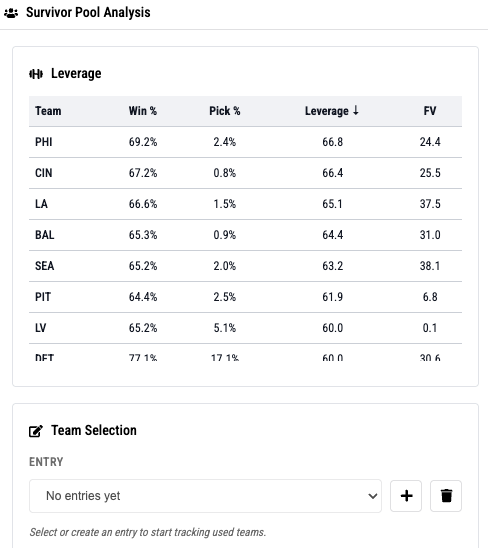
Task: Click the Survivor Pool Analysis people icon
Action: coord(11,13)
